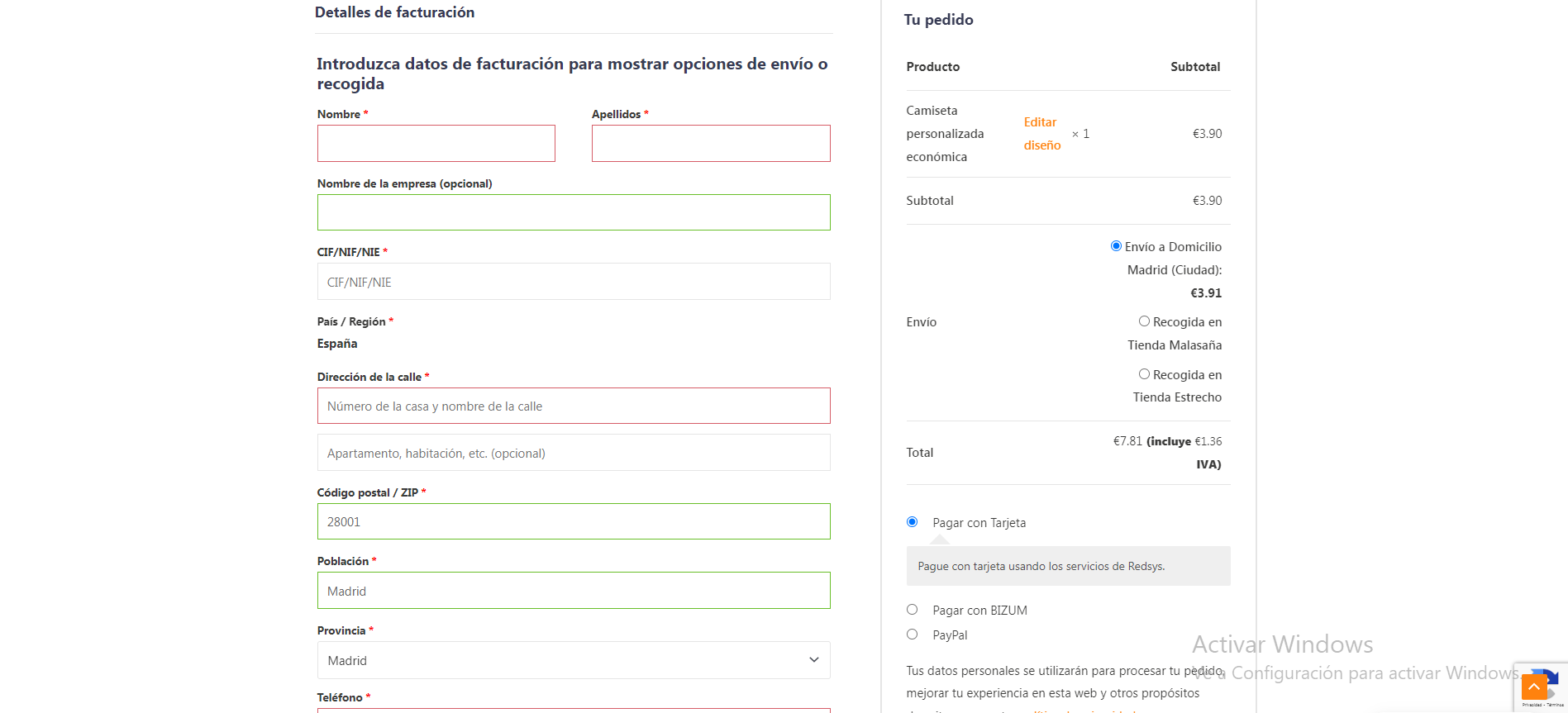Select Pagar con BIZUM payment method
Viewport: 1568px width, 713px height.
pyautogui.click(x=912, y=610)
